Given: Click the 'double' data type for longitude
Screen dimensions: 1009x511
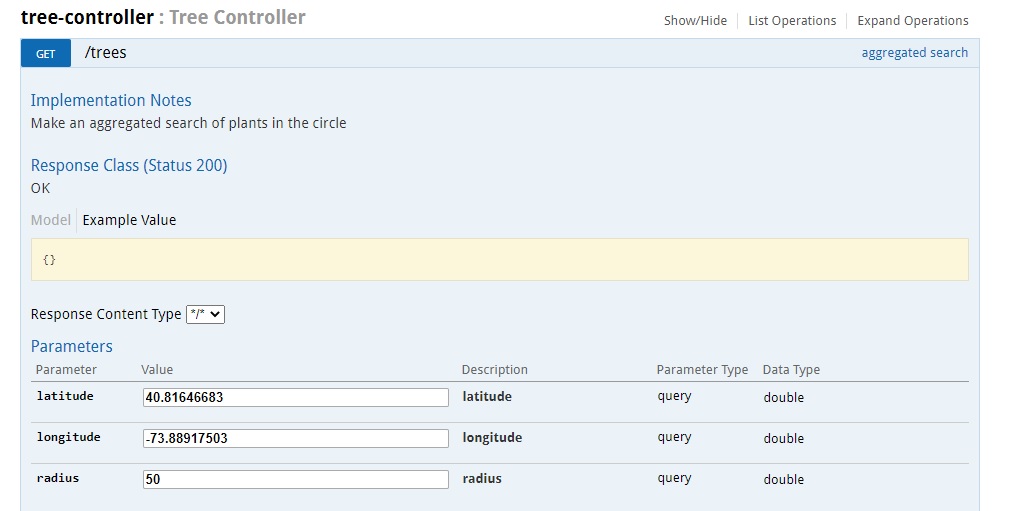Looking at the screenshot, I should point(784,439).
